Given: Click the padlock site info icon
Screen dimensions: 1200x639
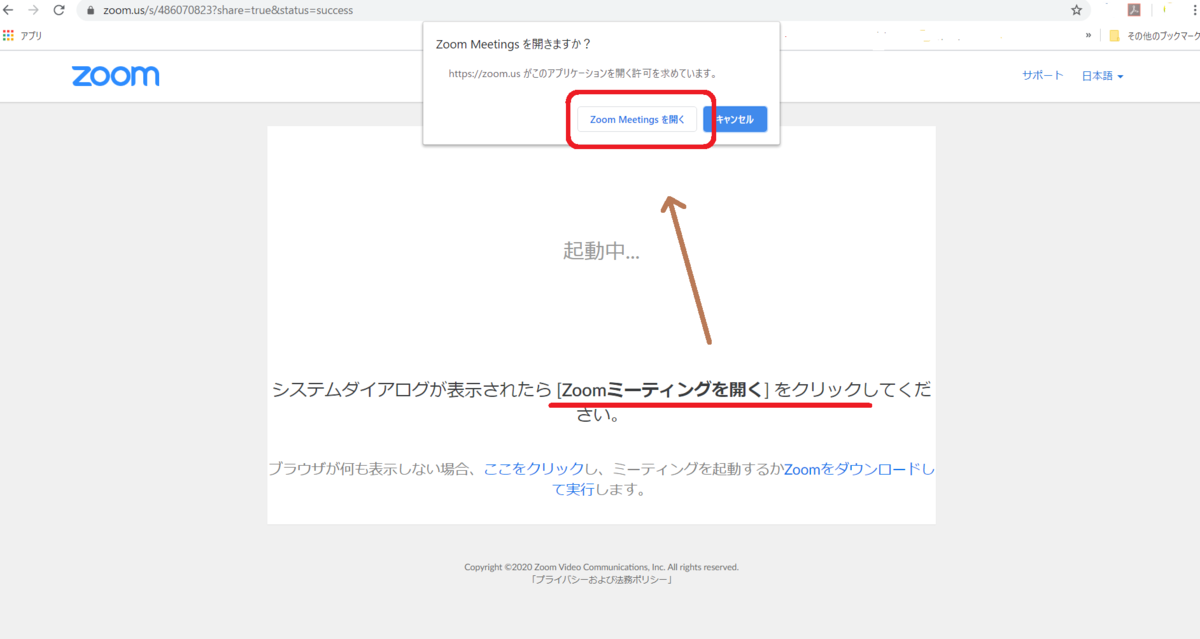Looking at the screenshot, I should coord(90,11).
